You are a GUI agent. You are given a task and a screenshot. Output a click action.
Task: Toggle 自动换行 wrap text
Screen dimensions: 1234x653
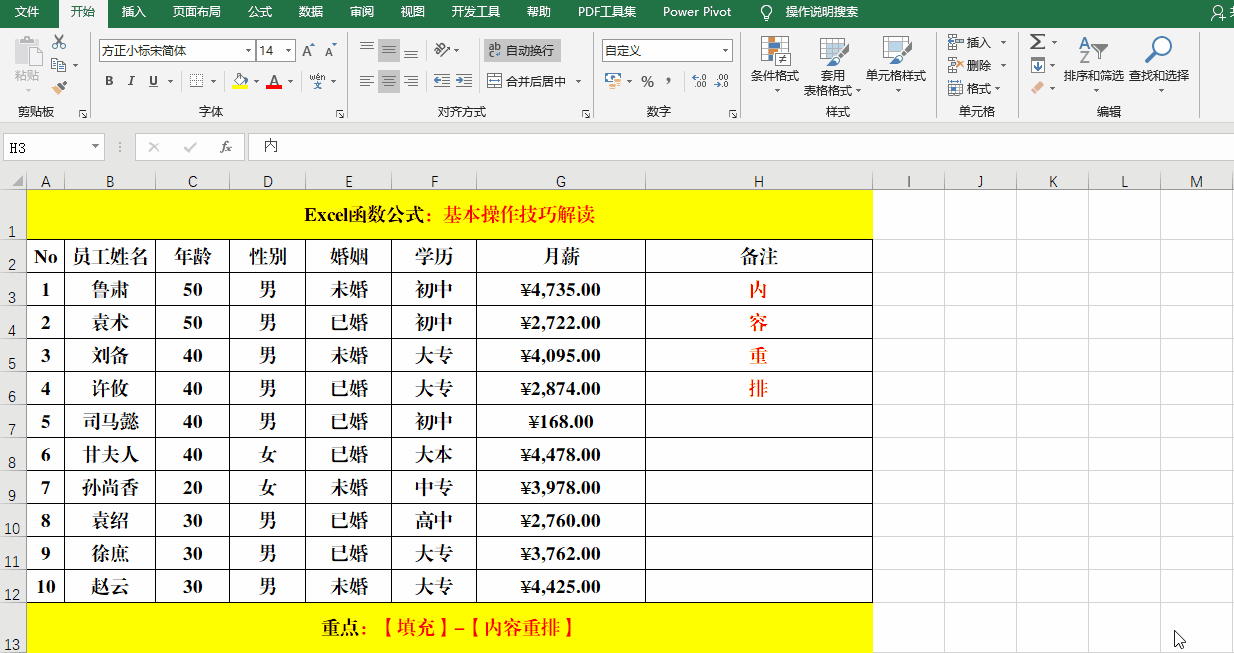point(520,50)
